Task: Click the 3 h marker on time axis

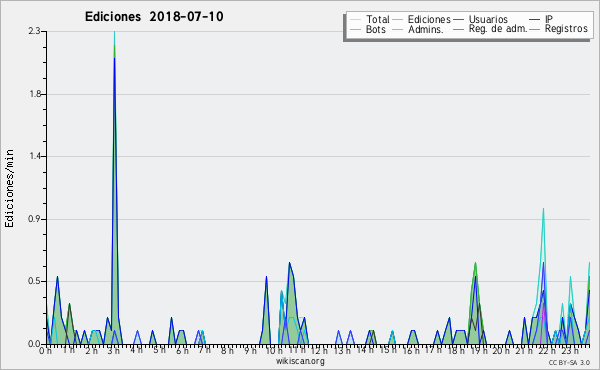Action: (114, 351)
